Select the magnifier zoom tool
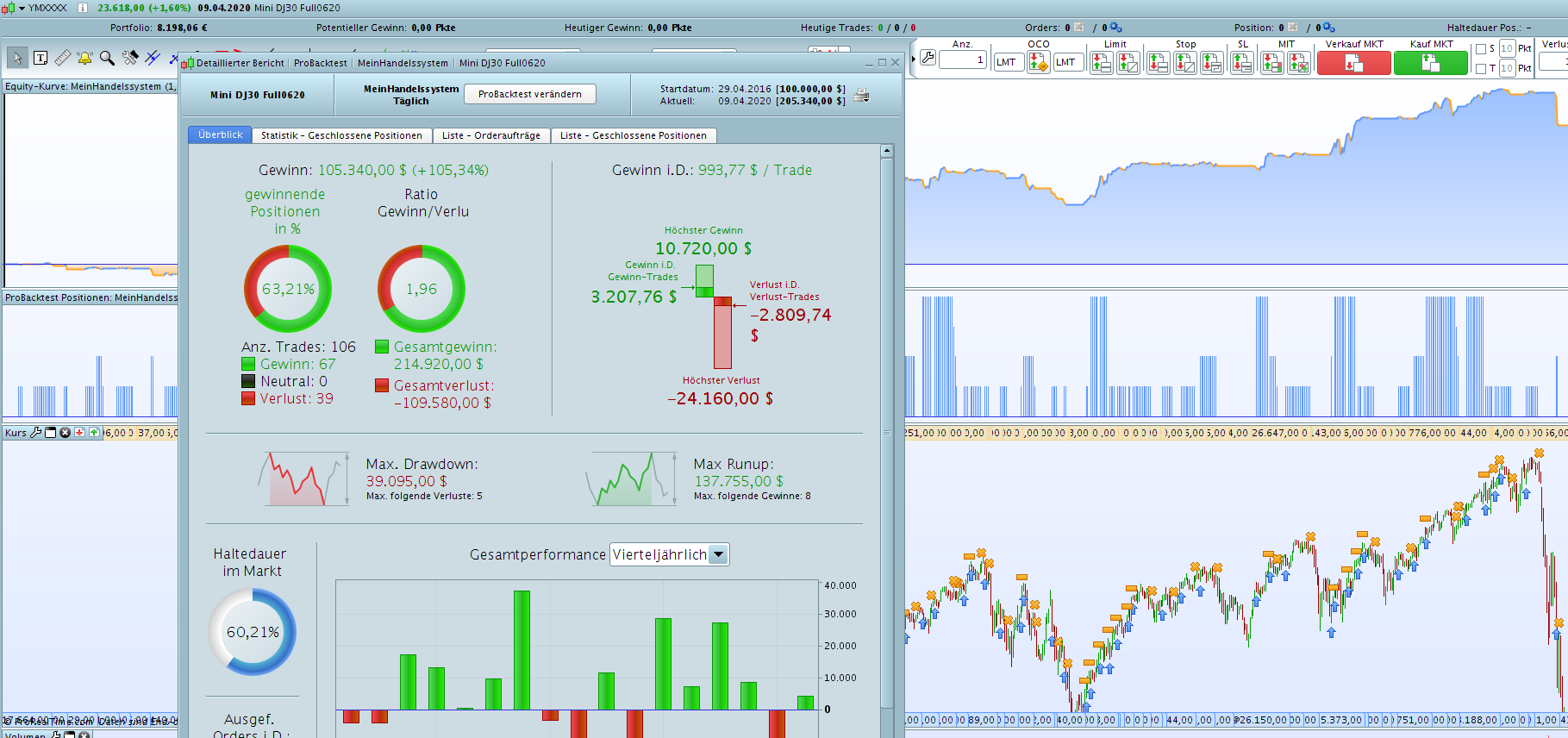This screenshot has height=738, width=1568. pos(107,58)
